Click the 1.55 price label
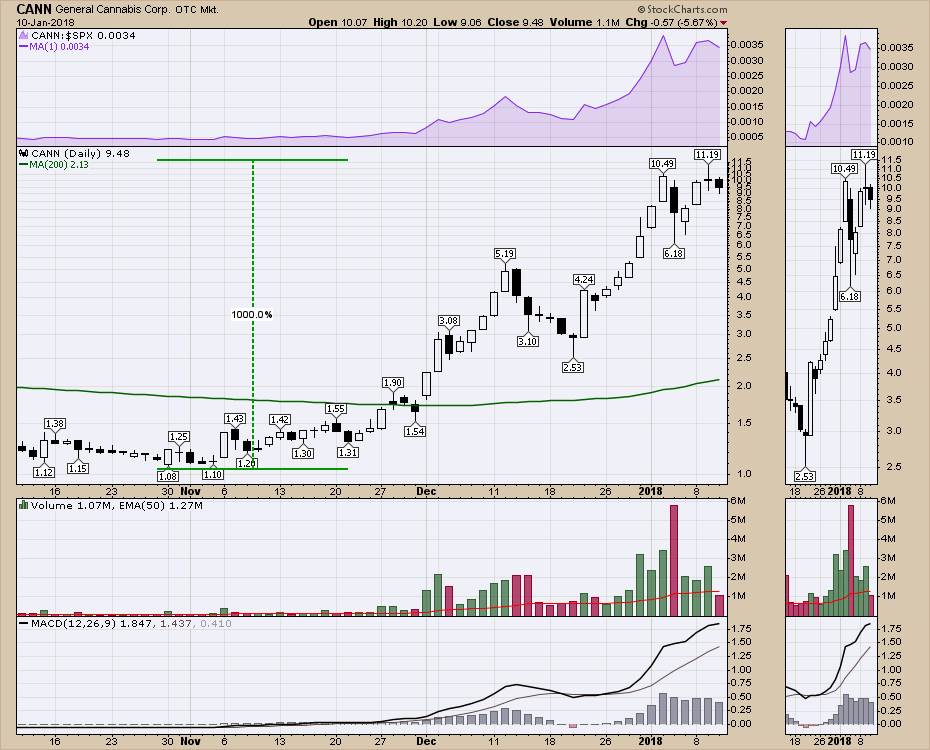The width and height of the screenshot is (930, 750). click(x=336, y=408)
